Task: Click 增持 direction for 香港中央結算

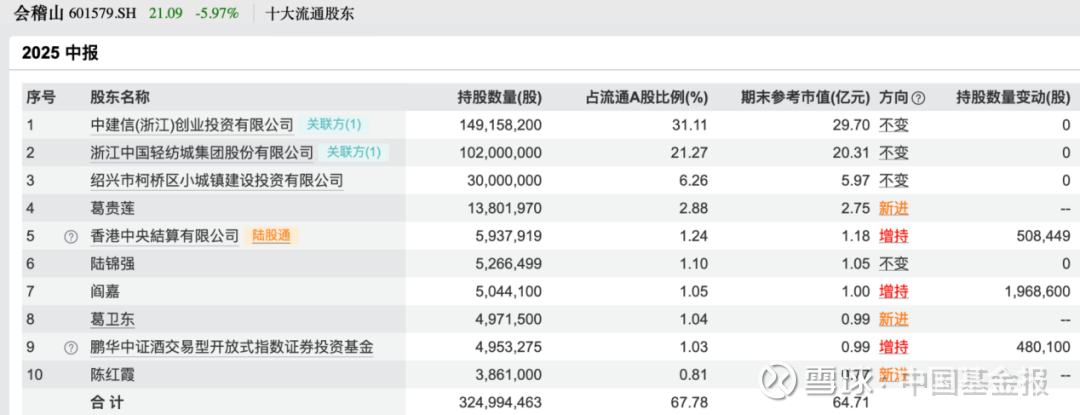Action: click(x=893, y=236)
